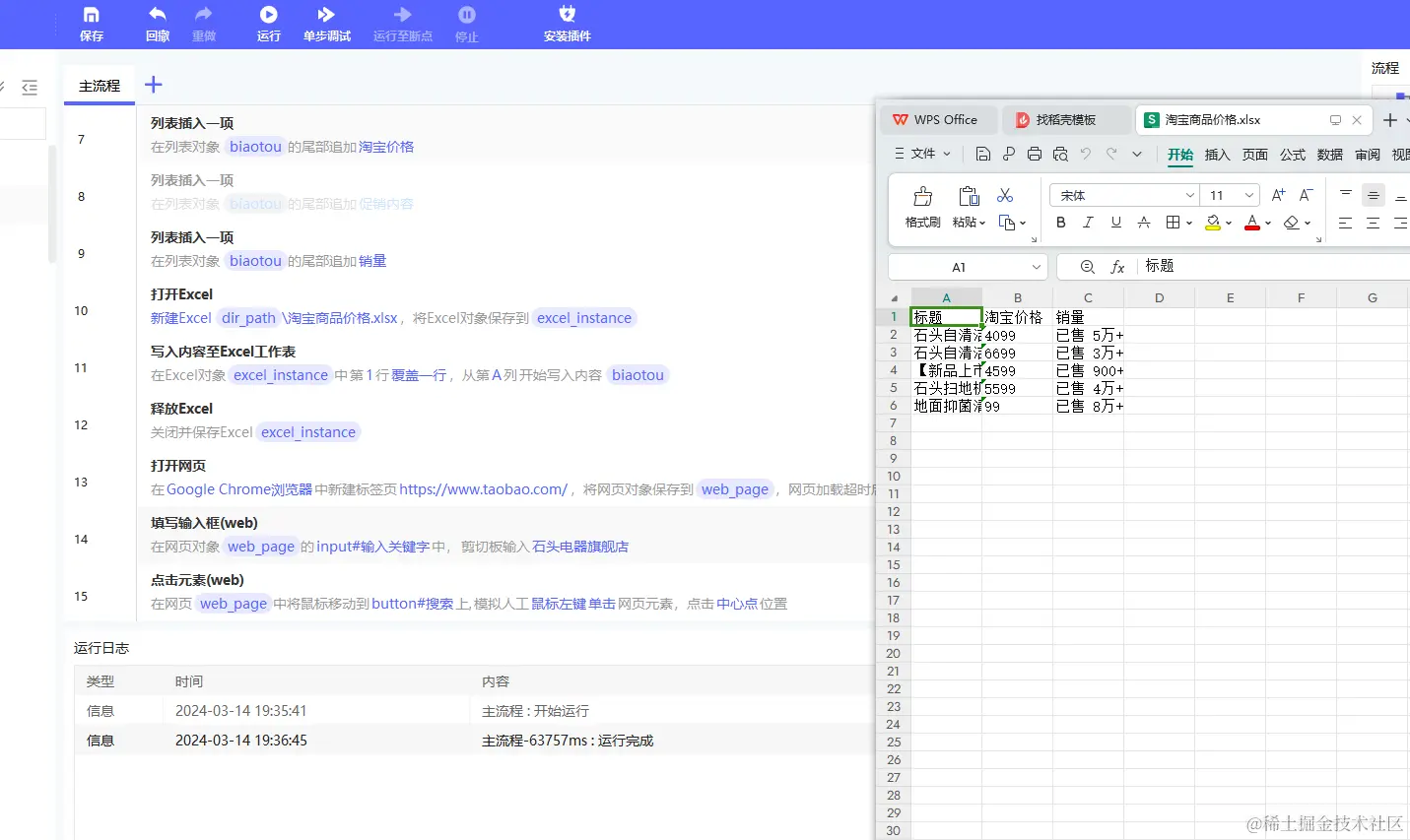
Task: Add a new flow with the plus next to 主流程
Action: click(x=154, y=85)
